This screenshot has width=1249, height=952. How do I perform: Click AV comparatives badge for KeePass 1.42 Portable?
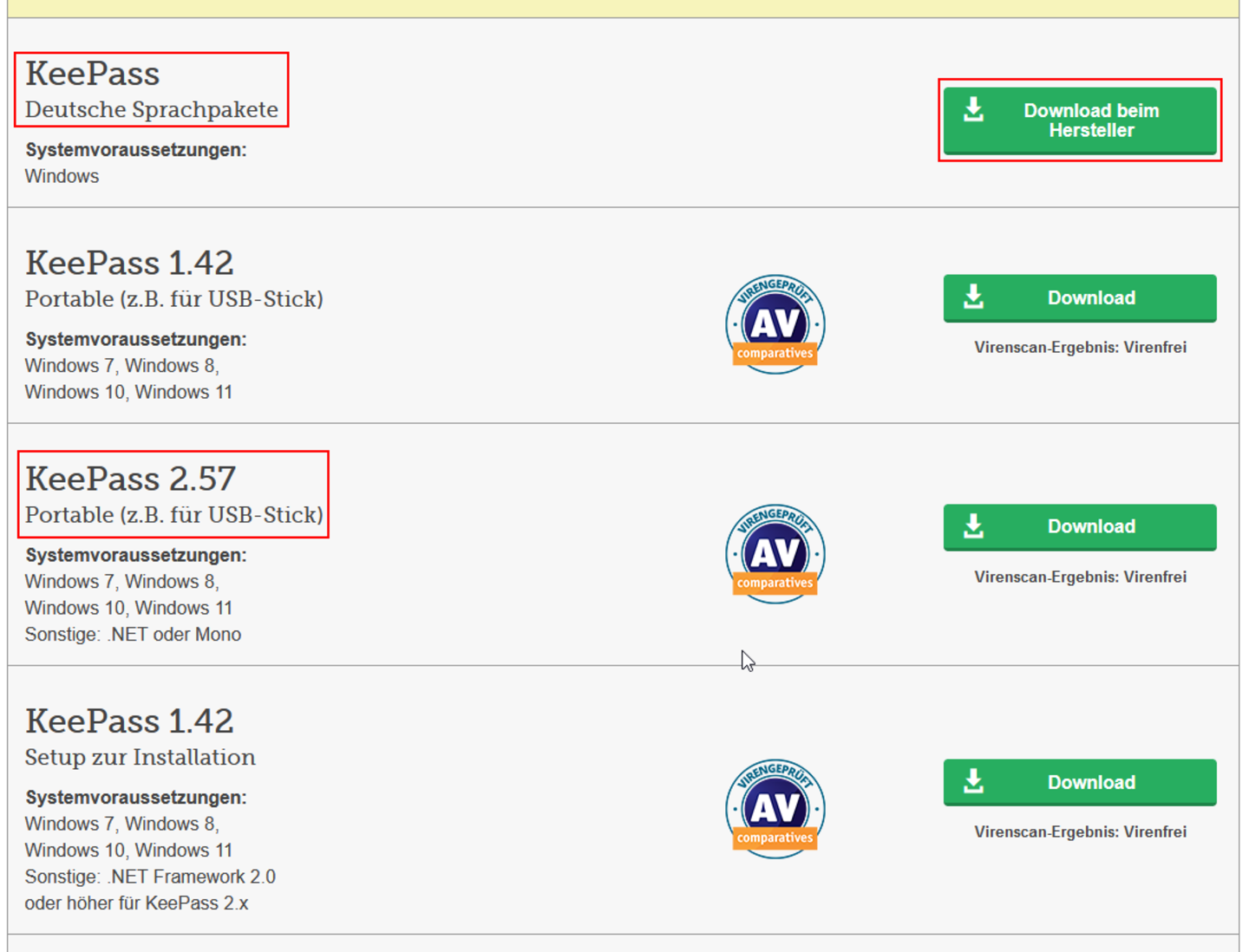click(775, 324)
